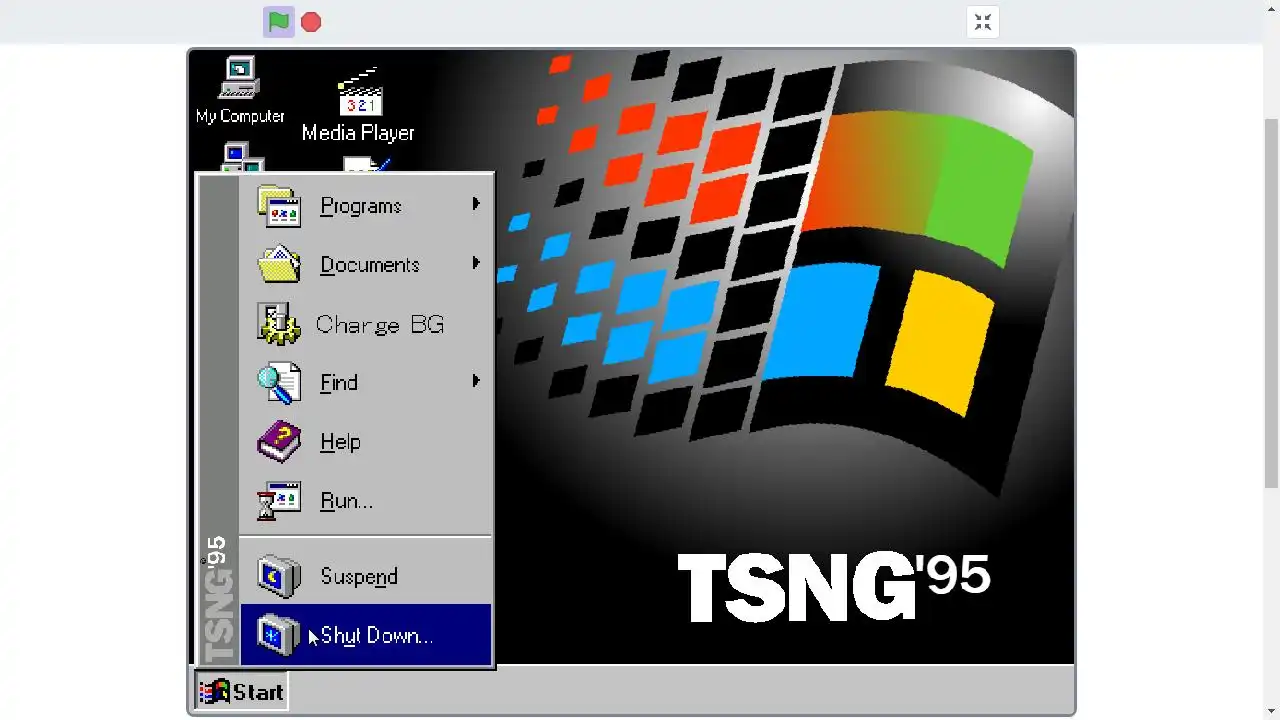Choose Change BG from Start menu
This screenshot has height=720, width=1280.
pos(366,323)
